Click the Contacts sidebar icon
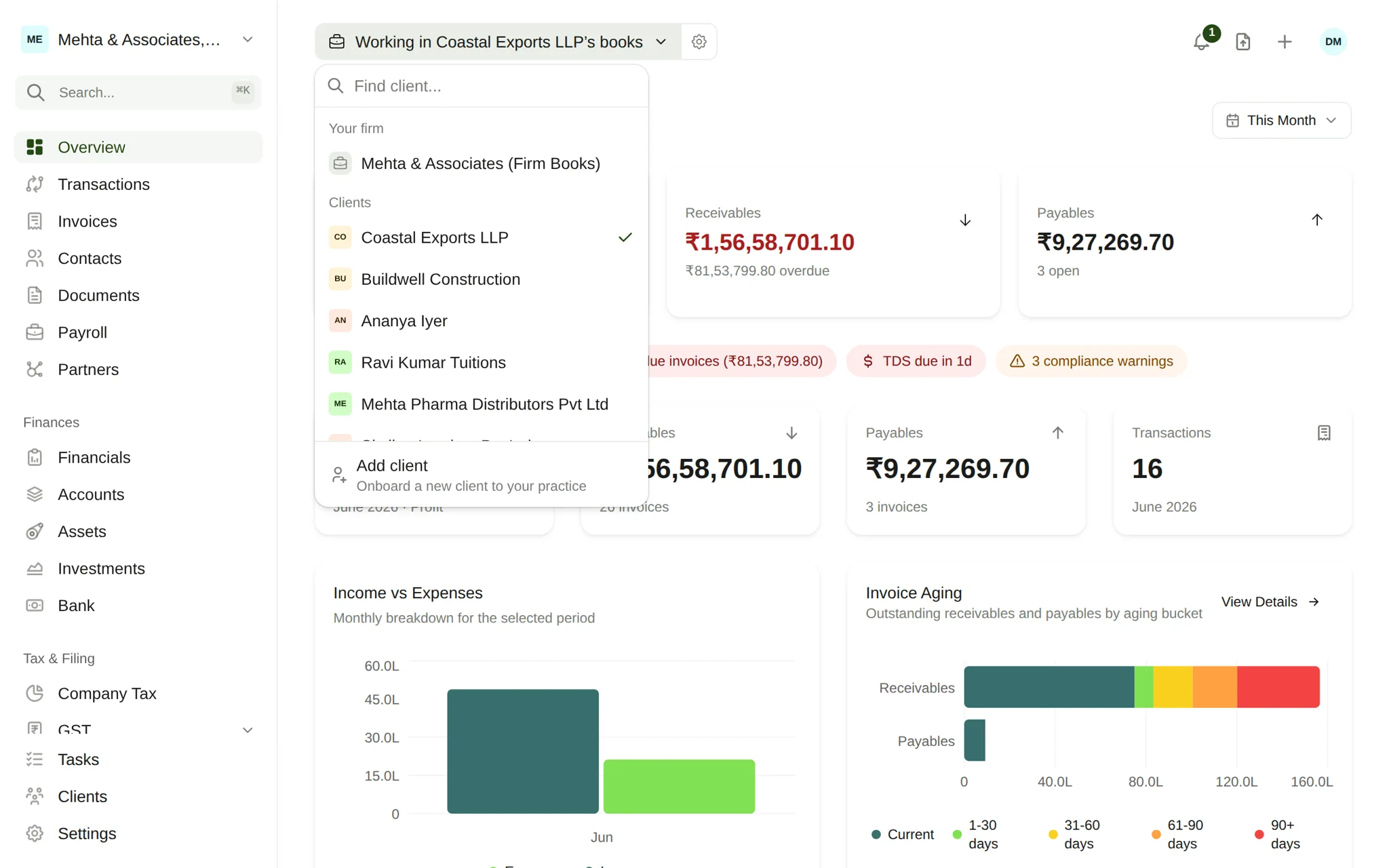 coord(35,258)
